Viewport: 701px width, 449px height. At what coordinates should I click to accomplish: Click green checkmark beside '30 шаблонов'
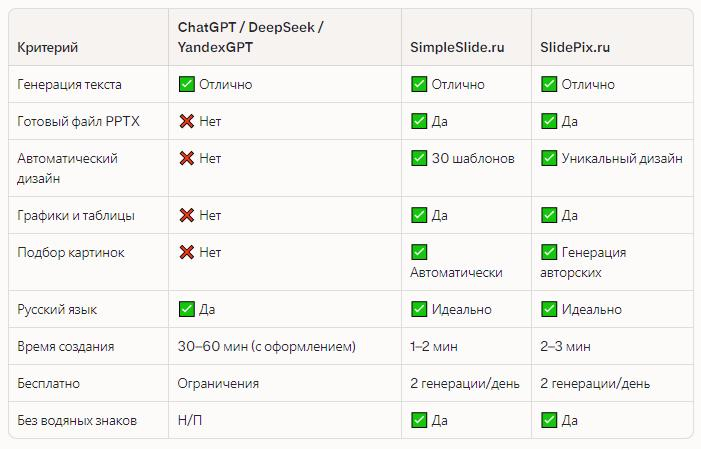pos(419,158)
